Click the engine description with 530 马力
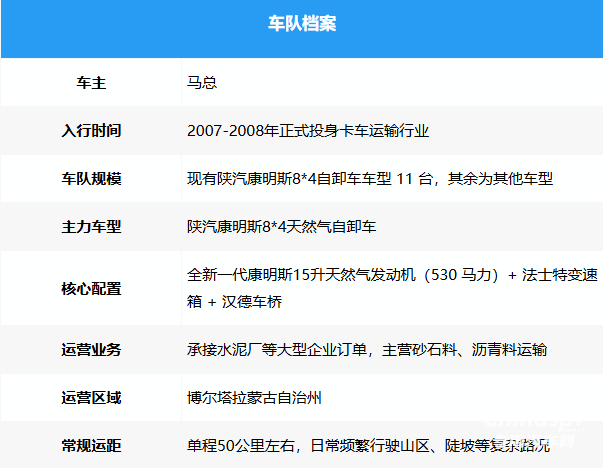 (392, 275)
